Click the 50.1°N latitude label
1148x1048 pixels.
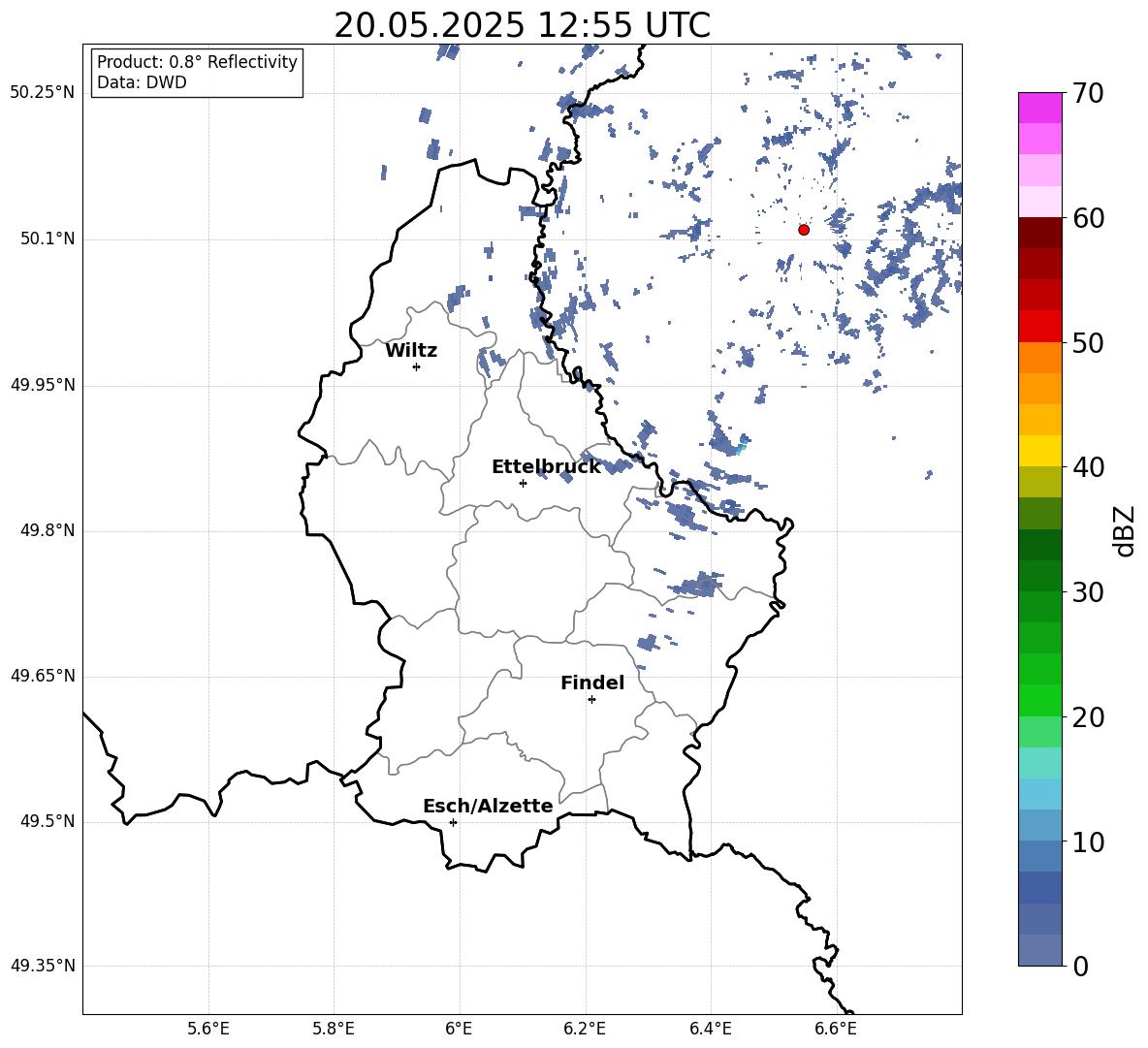coord(48,239)
